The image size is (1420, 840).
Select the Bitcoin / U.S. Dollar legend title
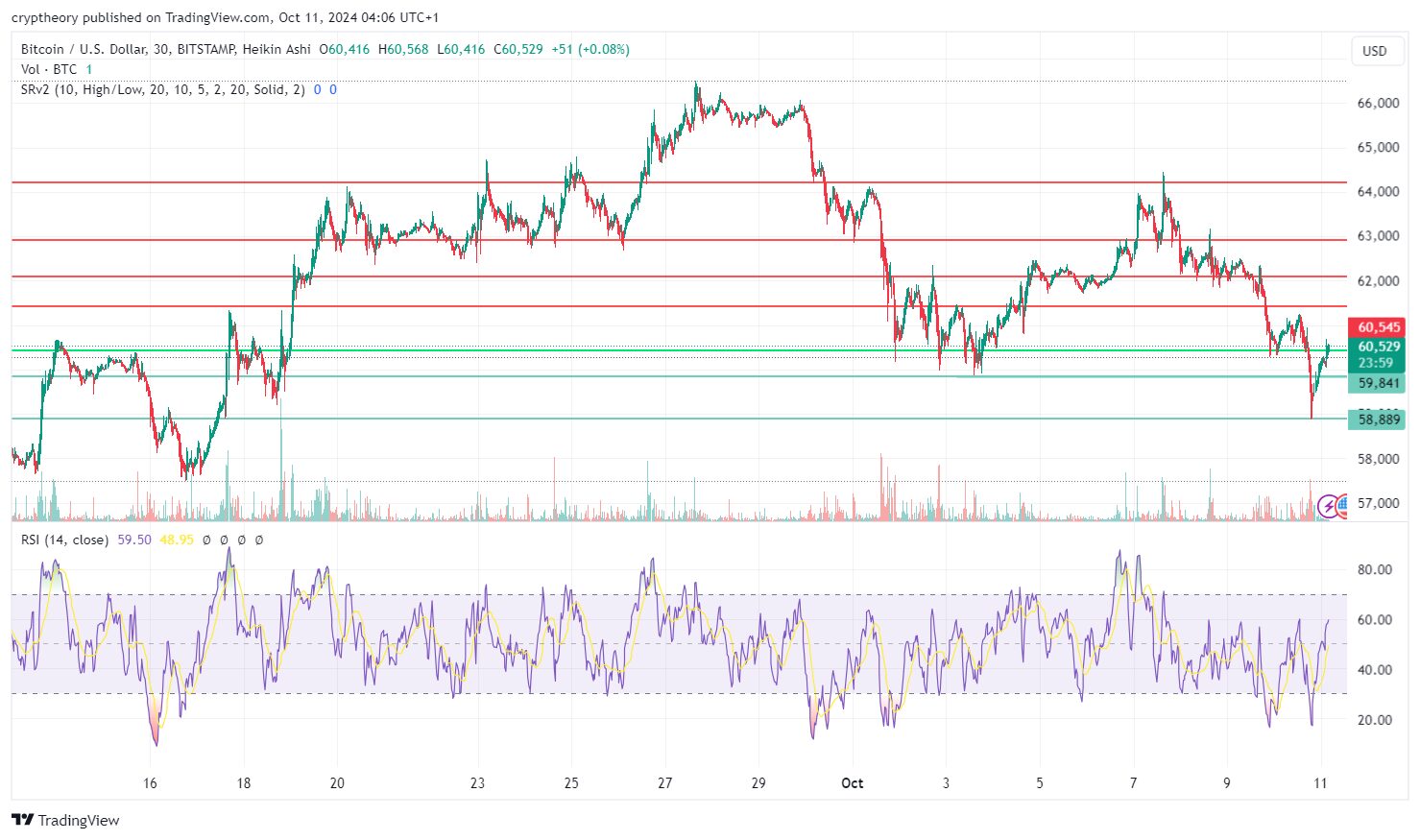[165, 49]
